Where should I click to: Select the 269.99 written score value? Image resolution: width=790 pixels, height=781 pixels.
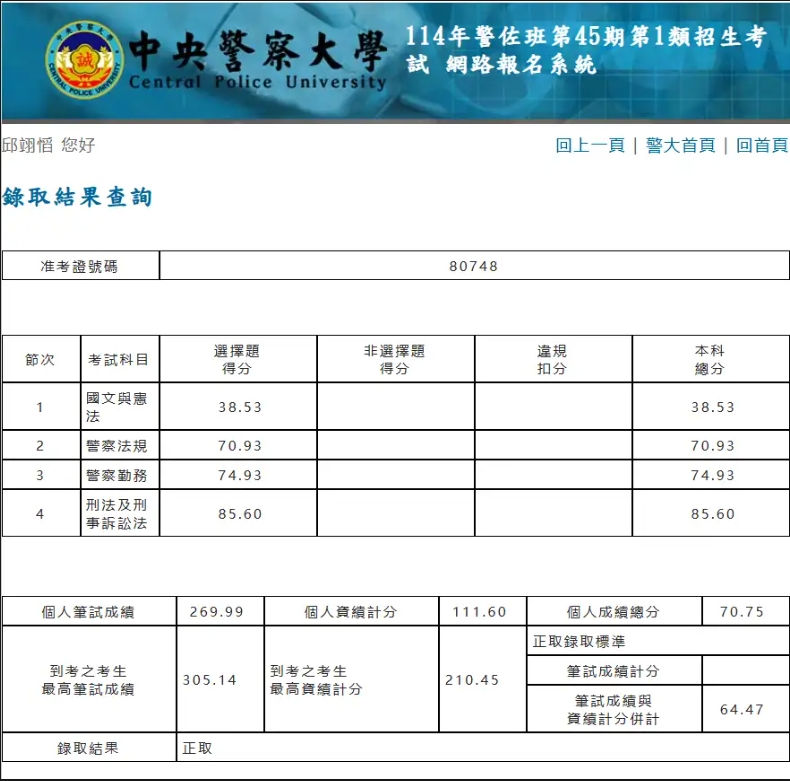pyautogui.click(x=217, y=612)
